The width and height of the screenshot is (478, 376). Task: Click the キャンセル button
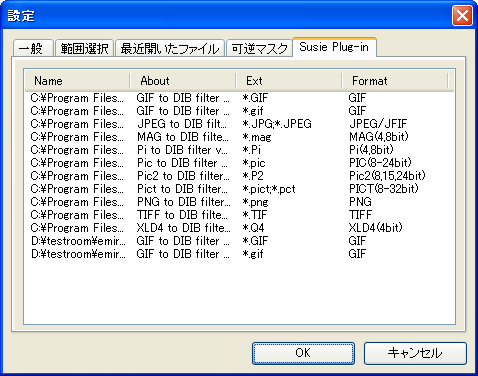415,353
